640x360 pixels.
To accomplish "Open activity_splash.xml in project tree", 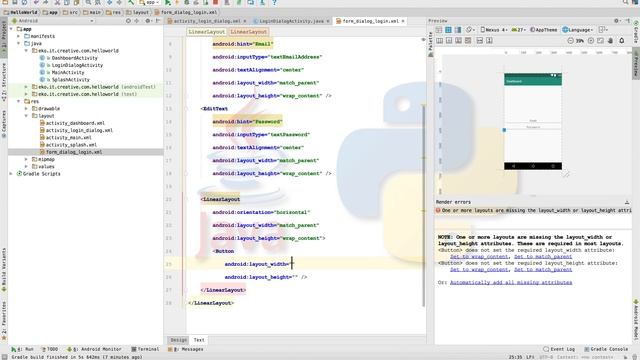I will pos(71,145).
